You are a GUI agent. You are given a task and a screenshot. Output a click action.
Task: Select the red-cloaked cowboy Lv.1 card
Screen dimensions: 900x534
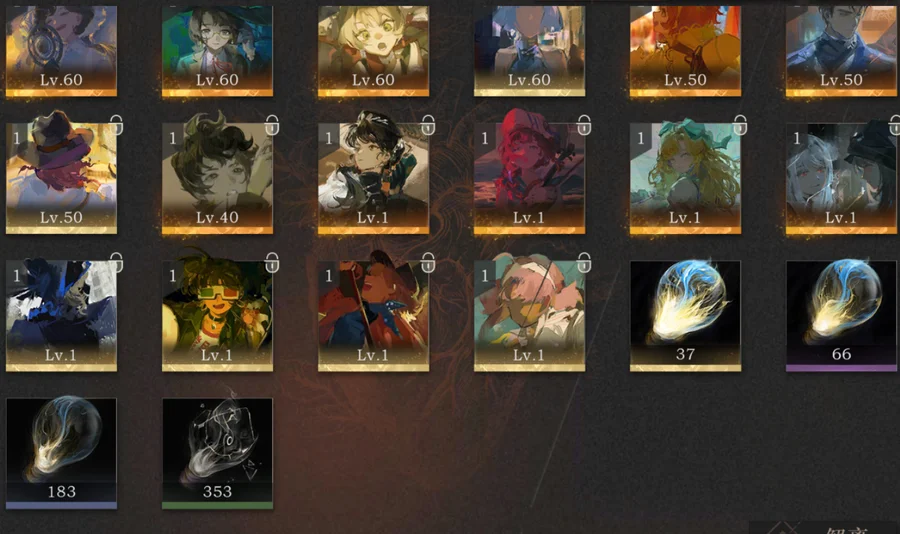pos(374,316)
